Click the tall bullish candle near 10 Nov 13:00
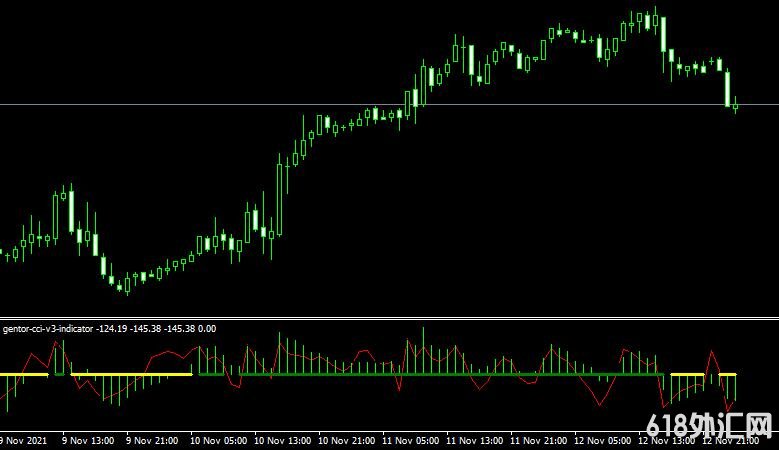This screenshot has width=779, height=450. pyautogui.click(x=281, y=190)
